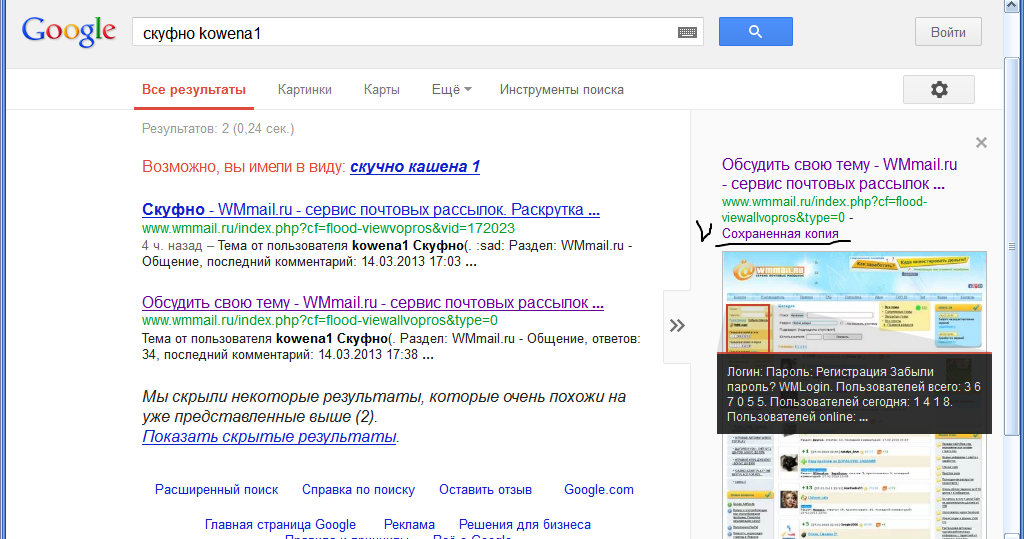Viewport: 1024px width, 539px height.
Task: Collapse preview with the double-chevron arrow
Action: [x=677, y=325]
